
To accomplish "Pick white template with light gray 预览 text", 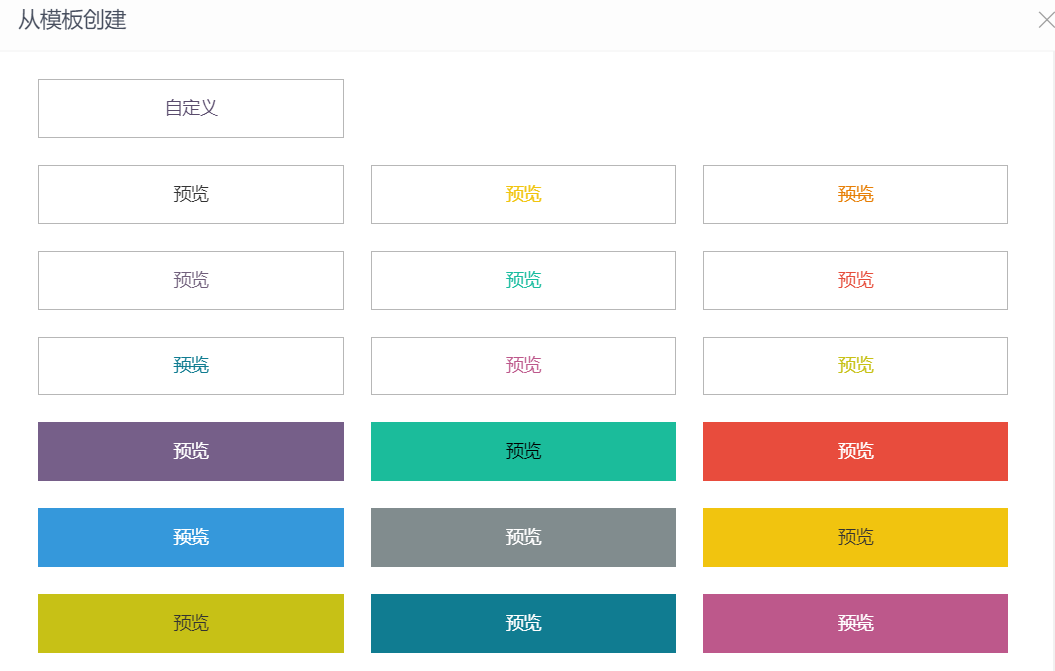I will (x=191, y=280).
